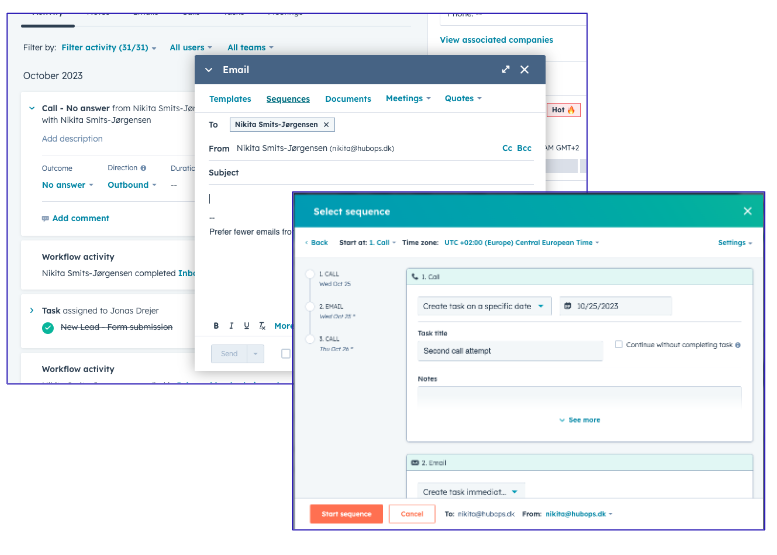The height and width of the screenshot is (555, 777).
Task: Click the 10/25/2023 date field
Action: [x=615, y=306]
